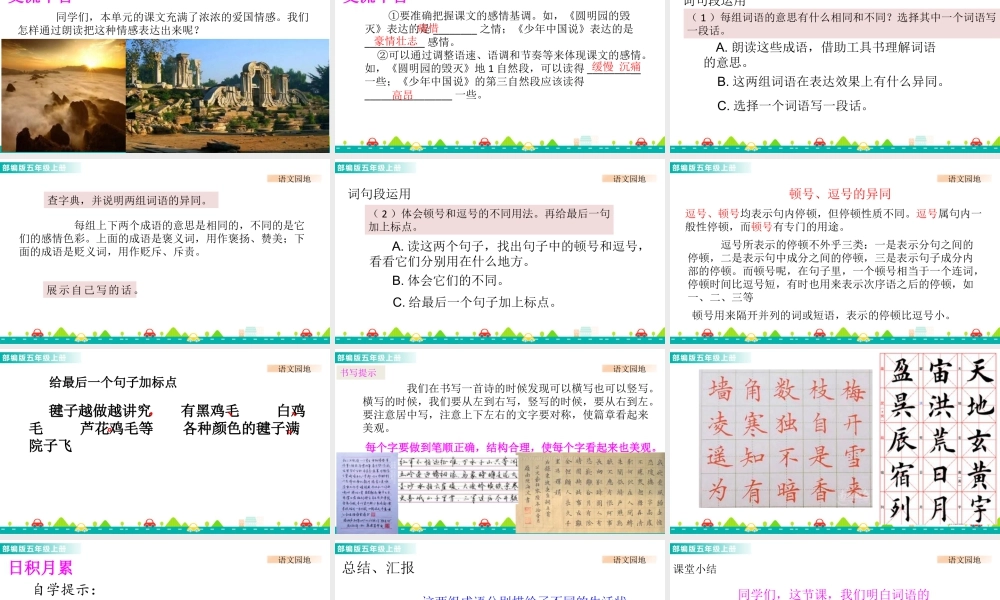Click the red seal stamp on the calligraphy artwork
Screen dimensions: 1000x600
point(526,512)
